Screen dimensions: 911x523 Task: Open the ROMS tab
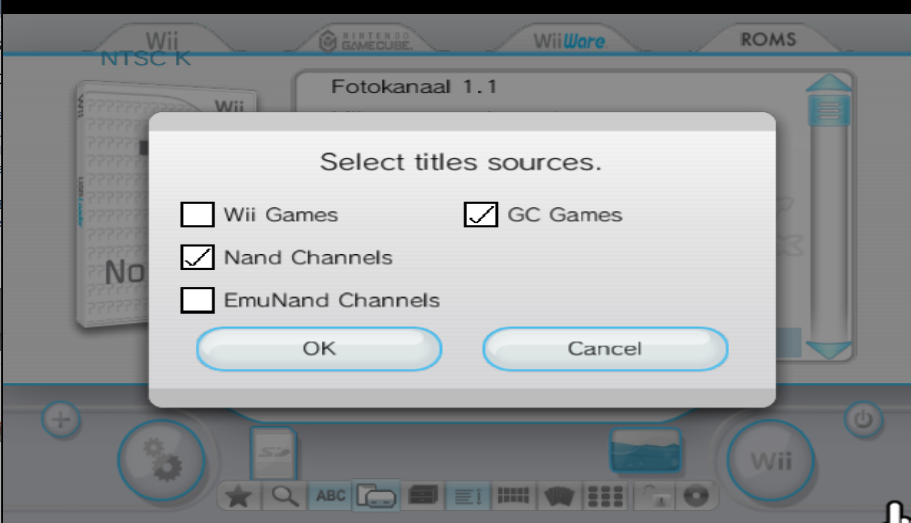768,39
